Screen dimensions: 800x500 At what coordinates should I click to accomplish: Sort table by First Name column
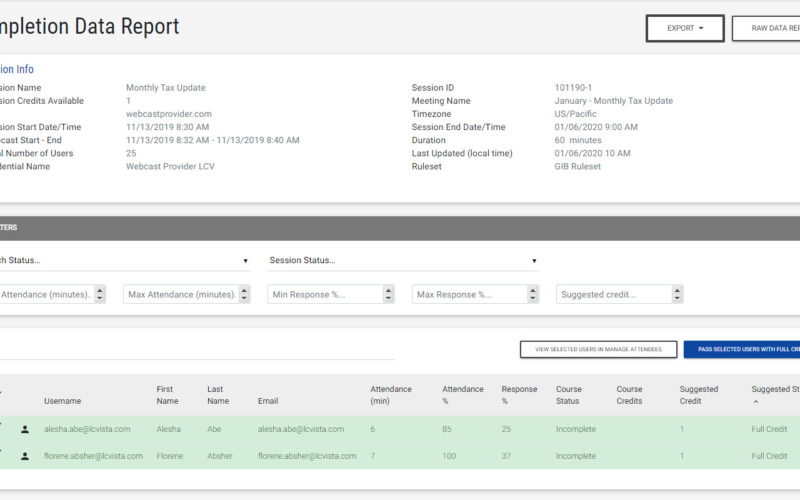coord(167,395)
